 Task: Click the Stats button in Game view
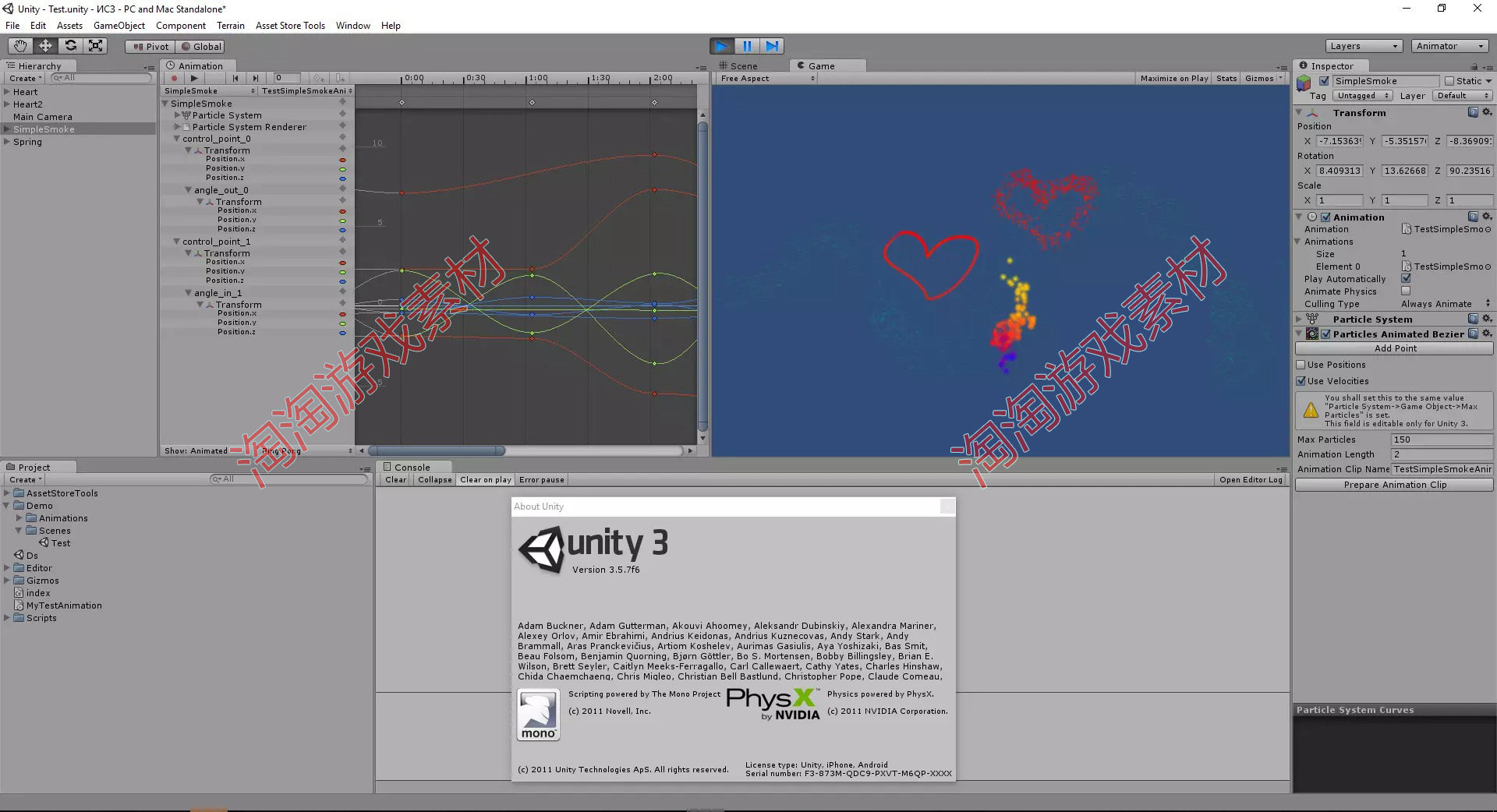pos(1226,78)
